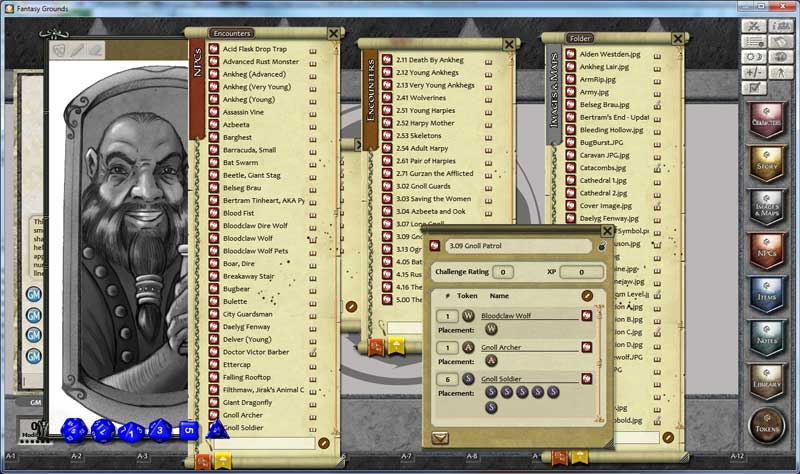Open the Library sidebar panel
This screenshot has width=800, height=474.
767,381
